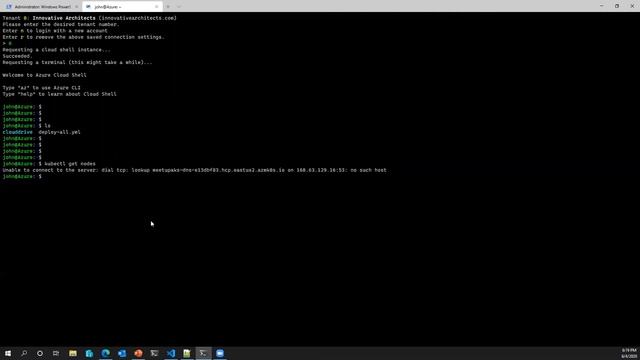640x360 pixels.
Task: Open Cortana from the taskbar
Action: pyautogui.click(x=40, y=353)
